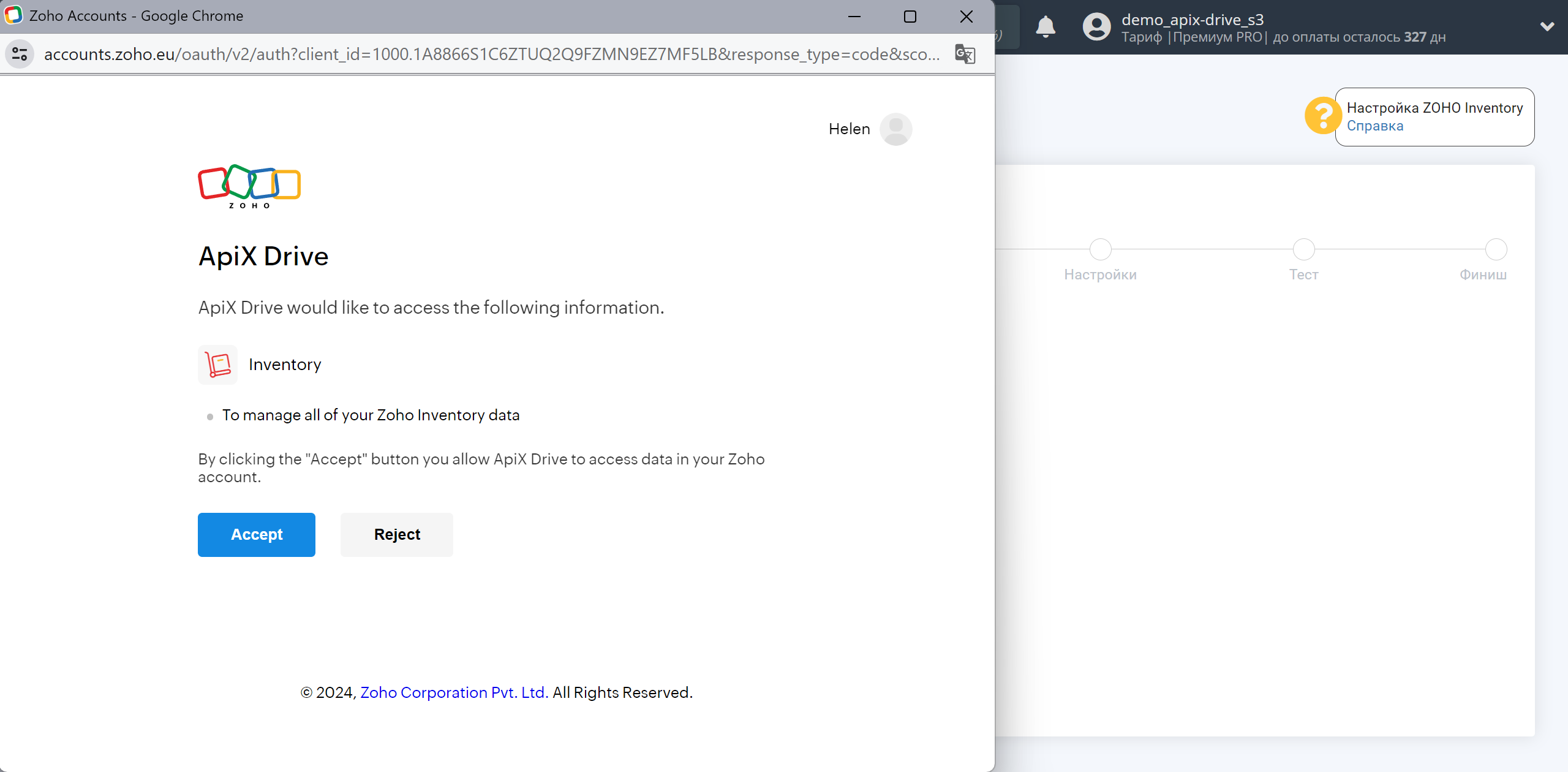Click the yellow question mark help icon

pos(1322,116)
